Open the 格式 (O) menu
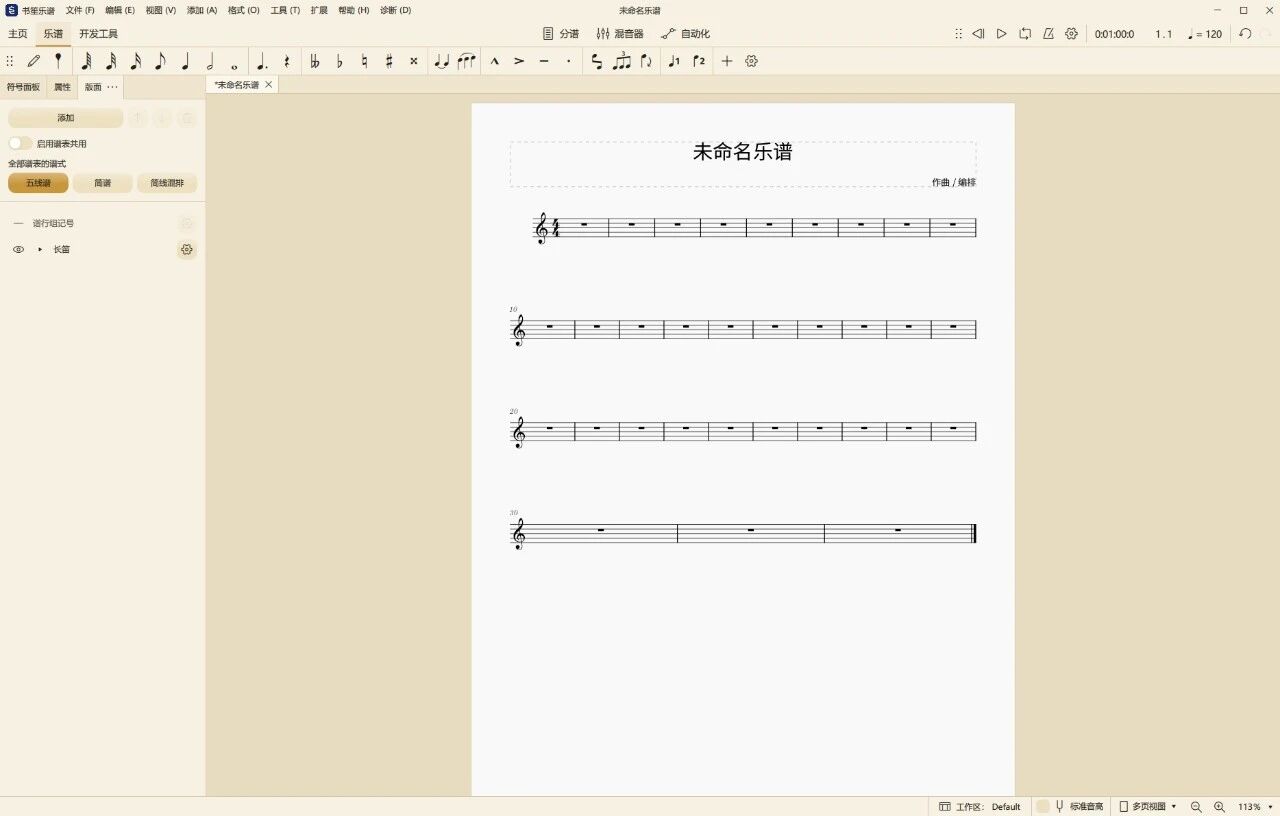Image resolution: width=1280 pixels, height=816 pixels. pyautogui.click(x=243, y=10)
